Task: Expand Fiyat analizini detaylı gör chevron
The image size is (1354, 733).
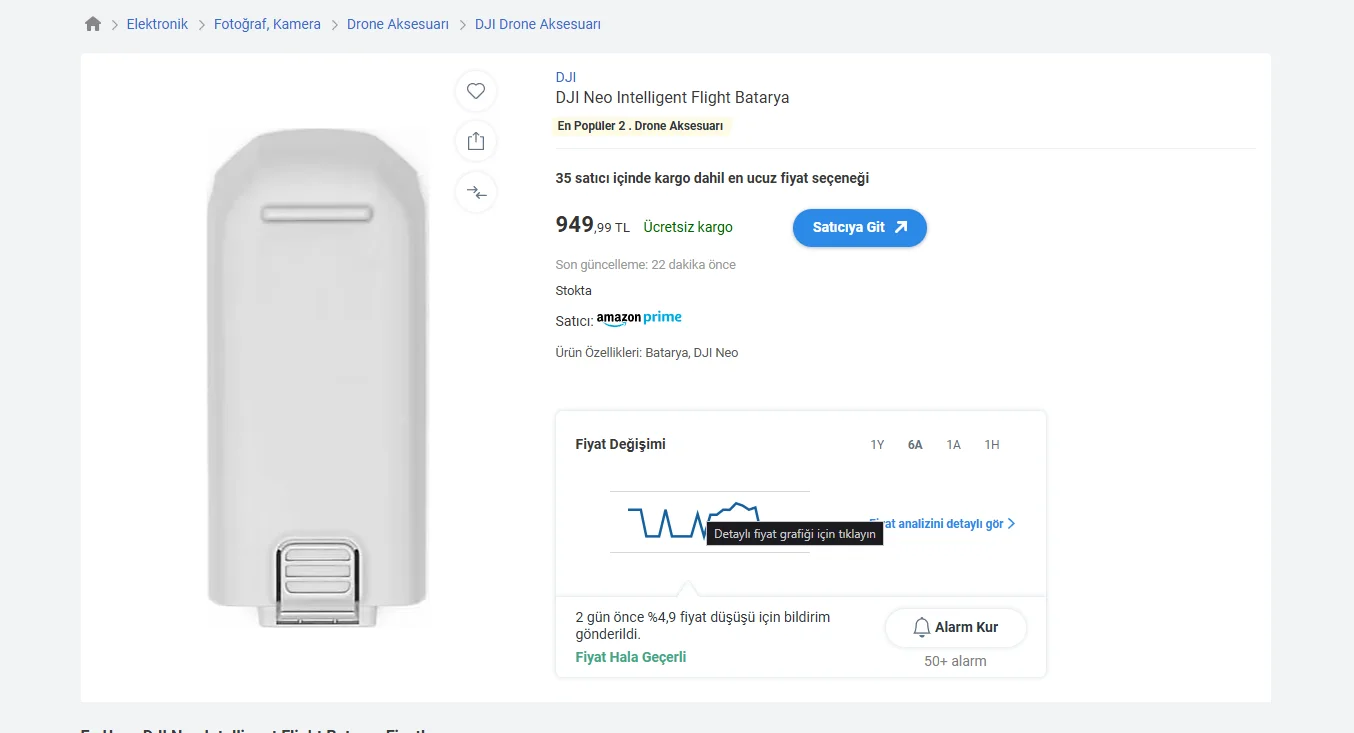Action: pos(1011,524)
